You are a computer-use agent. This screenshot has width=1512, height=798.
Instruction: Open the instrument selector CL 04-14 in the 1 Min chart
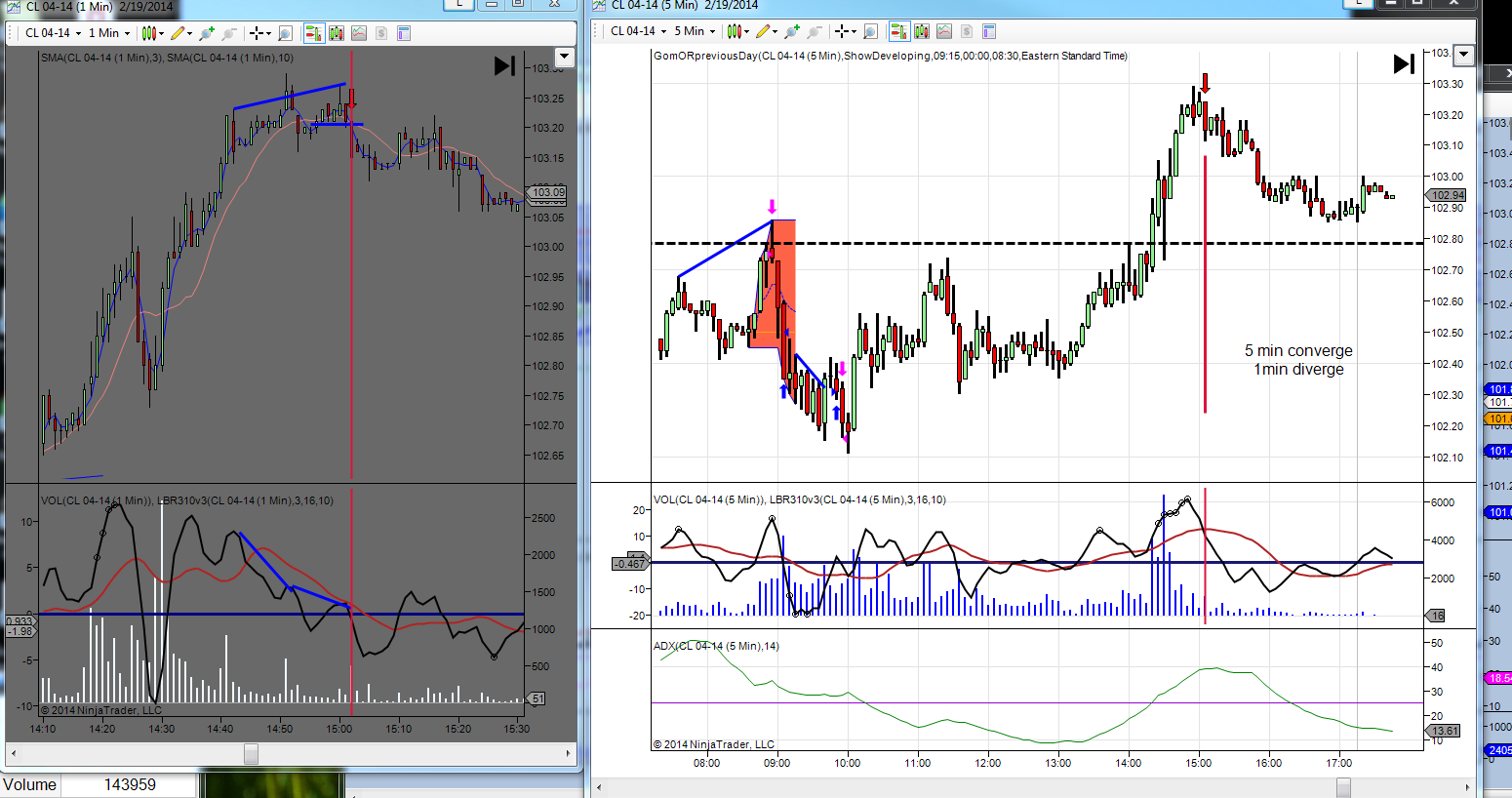(53, 33)
